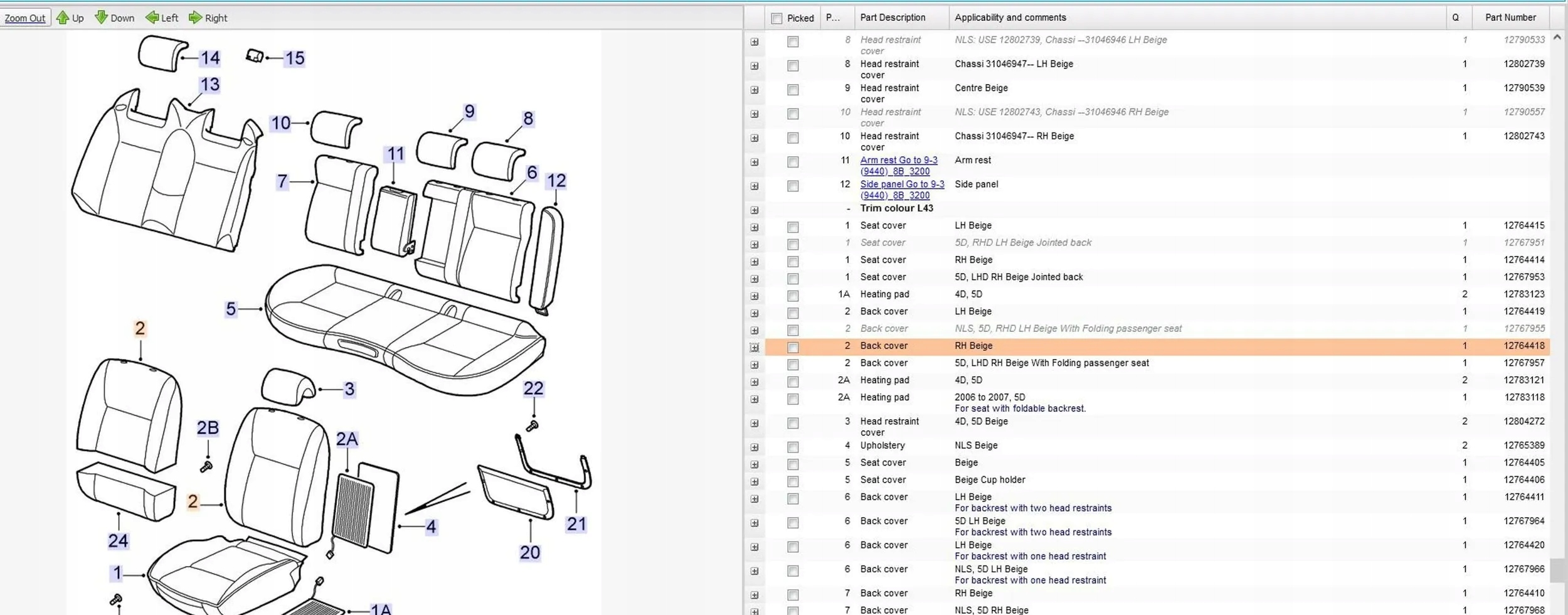Select callout 14 in the seat diagram
1568x615 pixels.
tap(210, 58)
